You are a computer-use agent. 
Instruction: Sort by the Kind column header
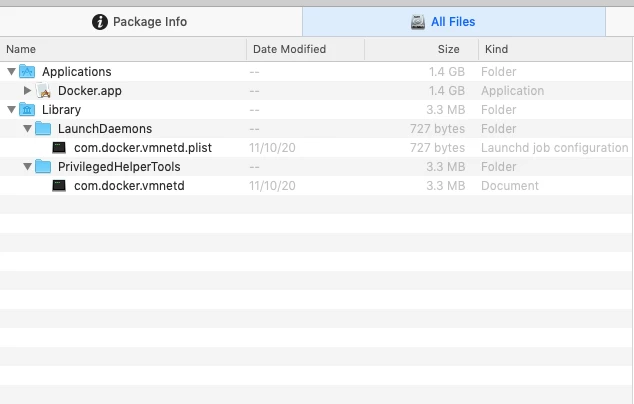coord(556,49)
